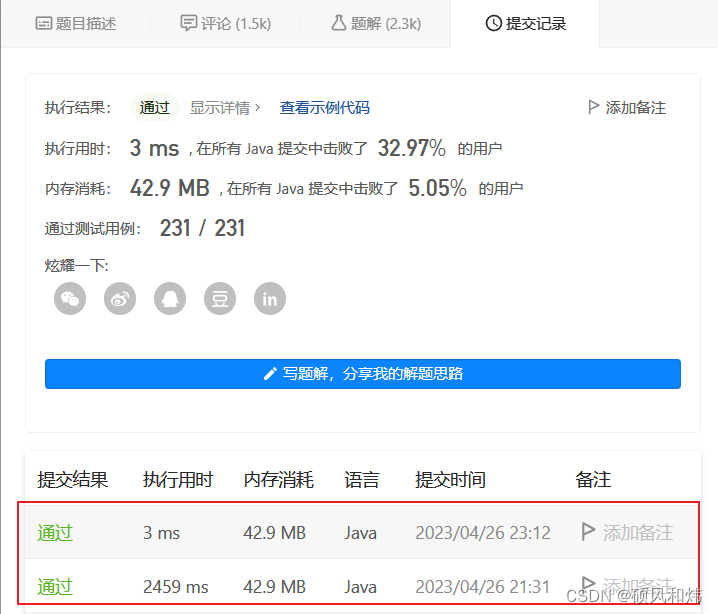Click the flag icon beside top 添加备注
Viewport: 718px width, 614px height.
(593, 107)
